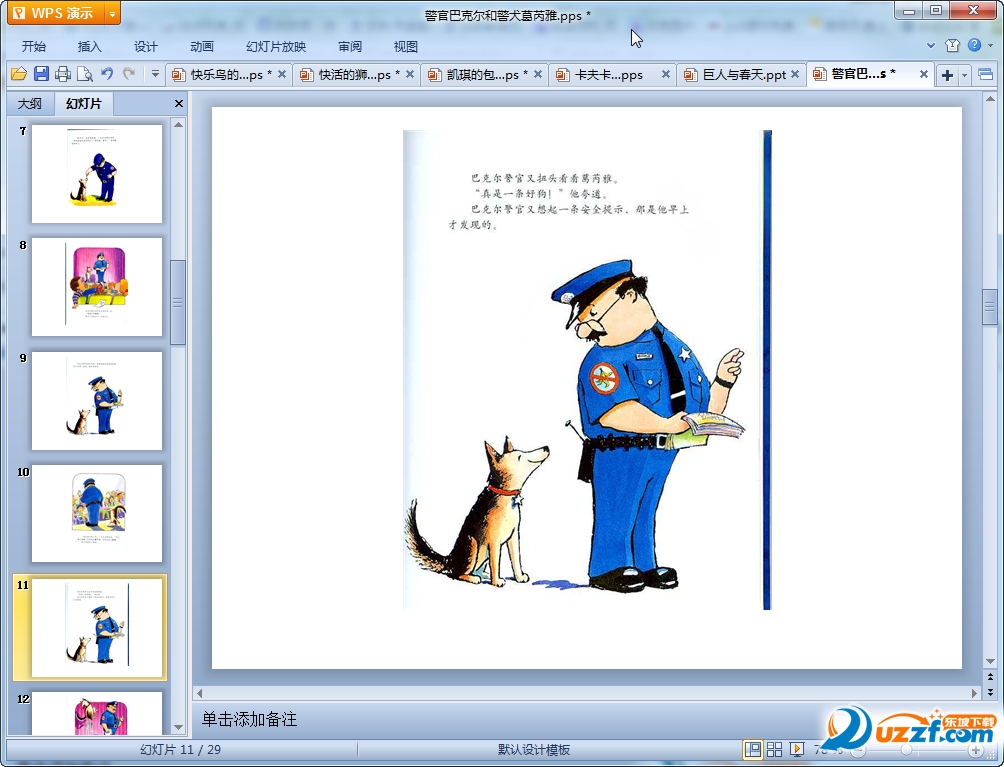This screenshot has width=1004, height=767.
Task: Print using the printer toolbar icon
Action: pos(63,74)
